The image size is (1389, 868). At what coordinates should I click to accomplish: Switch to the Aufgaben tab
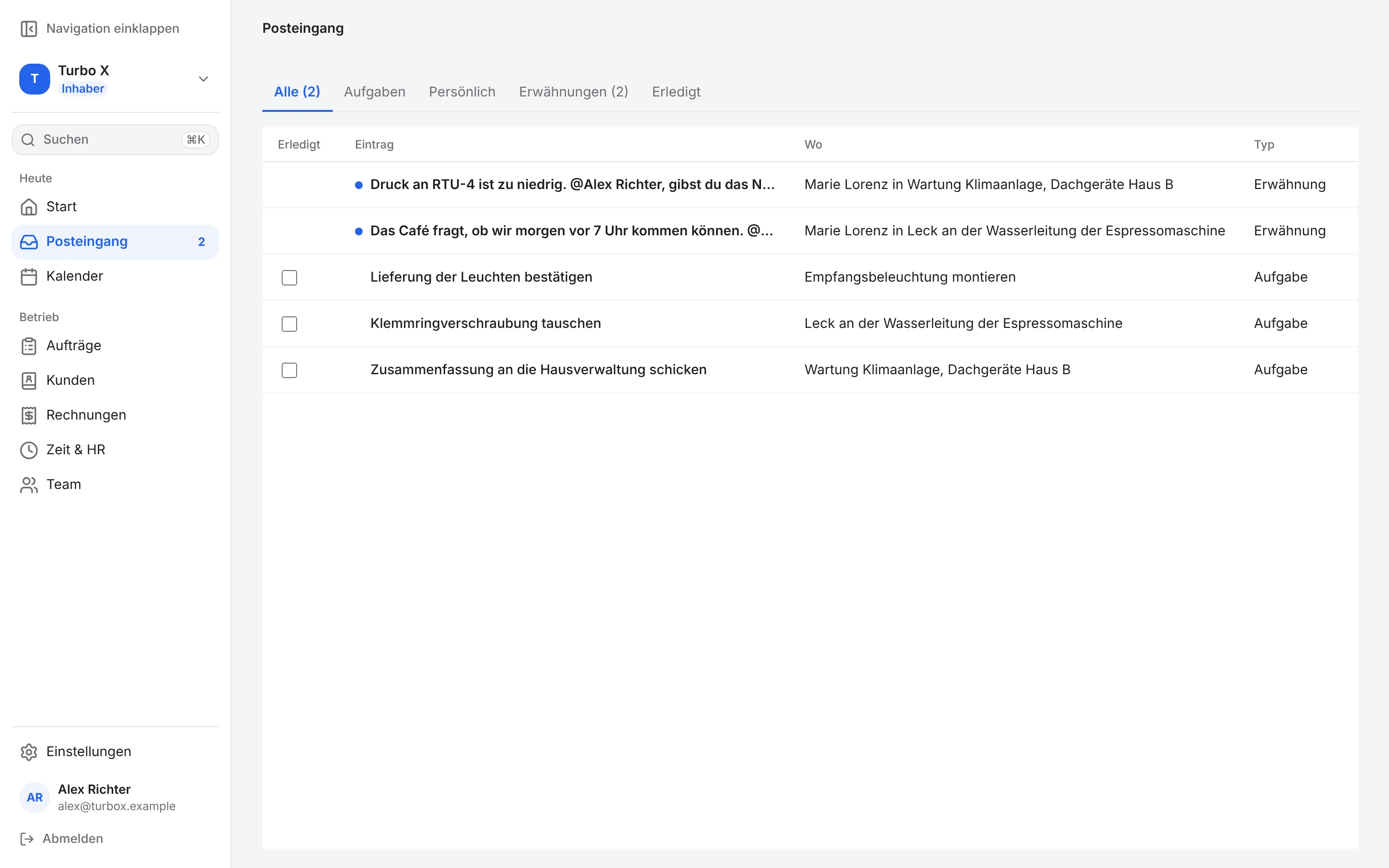pos(375,92)
